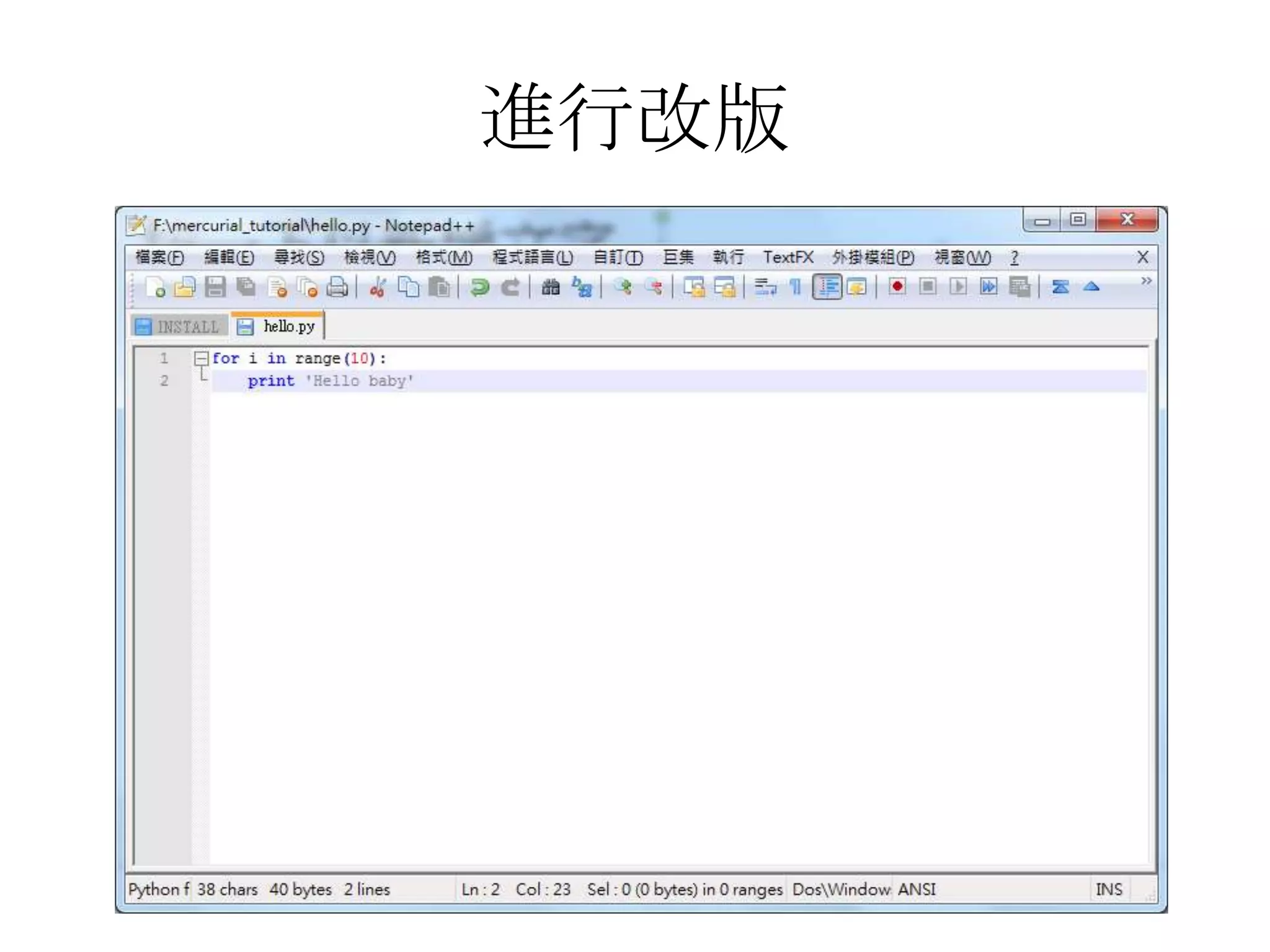This screenshot has height=952, width=1270.
Task: Click the Open file folder icon
Action: [x=185, y=288]
